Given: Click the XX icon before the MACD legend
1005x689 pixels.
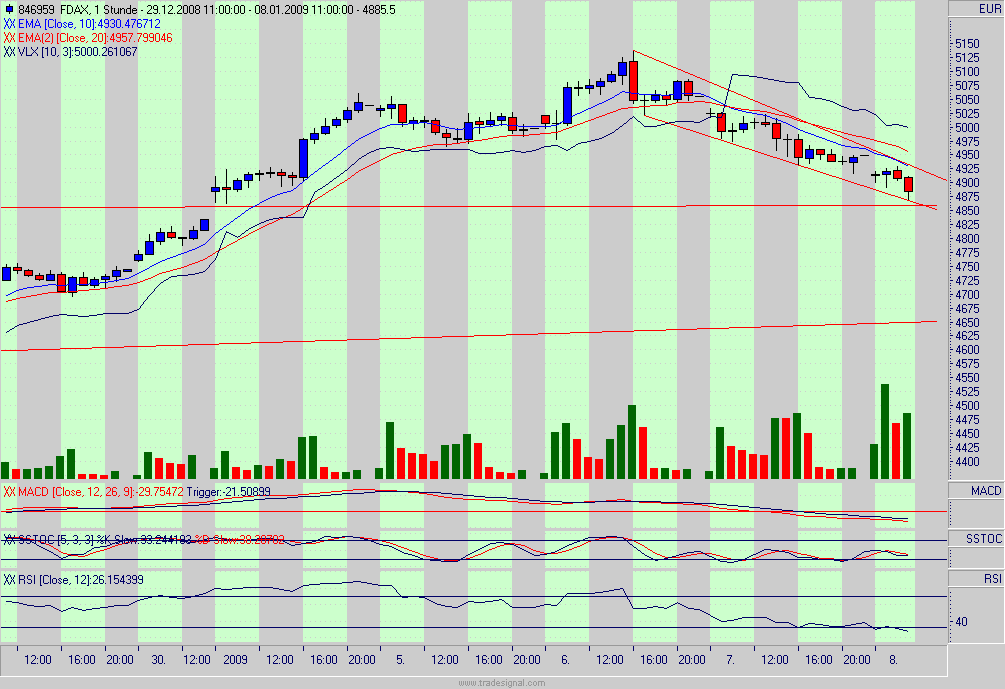Looking at the screenshot, I should click(x=10, y=492).
